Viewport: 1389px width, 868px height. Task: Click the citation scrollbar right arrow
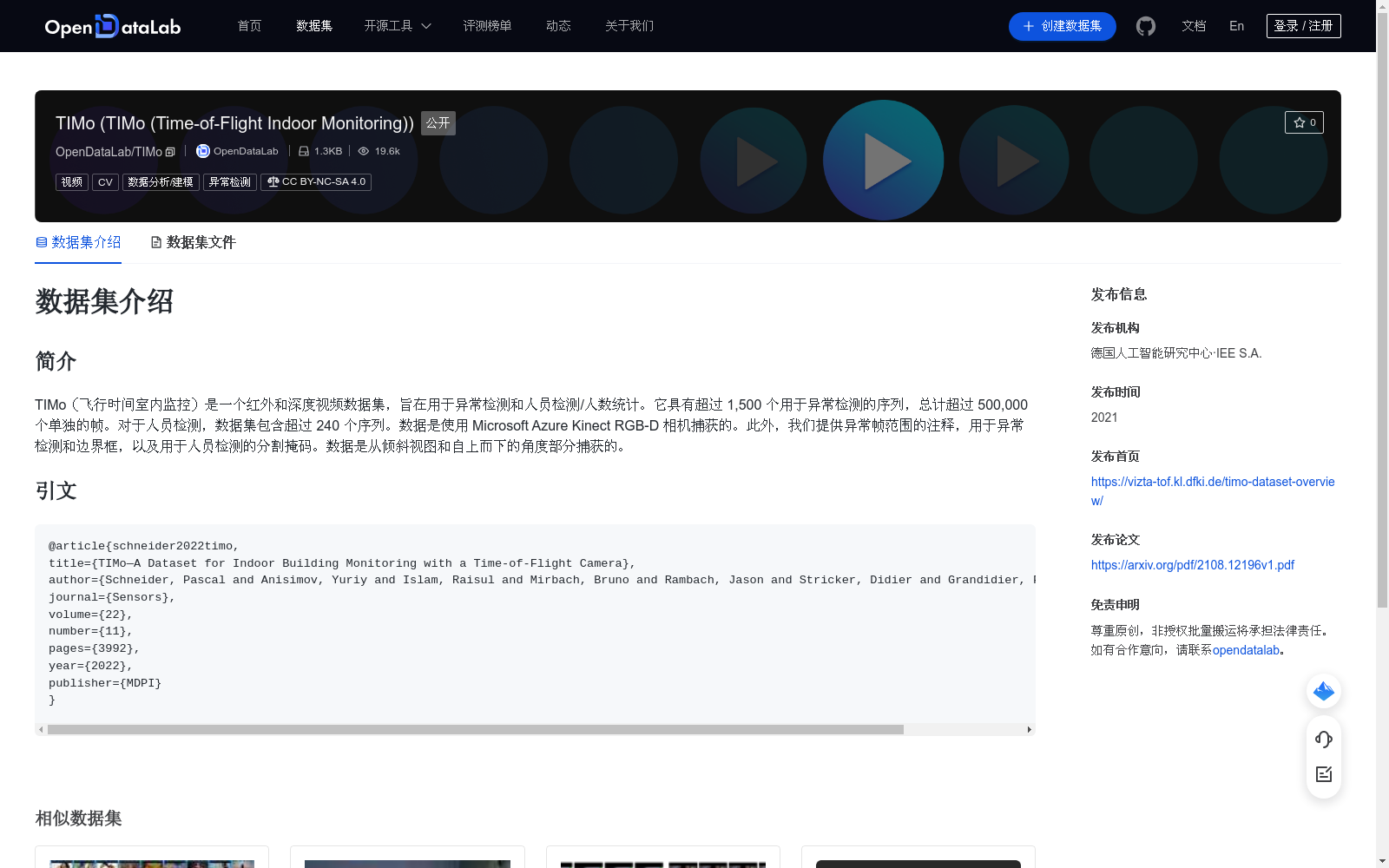1030,730
